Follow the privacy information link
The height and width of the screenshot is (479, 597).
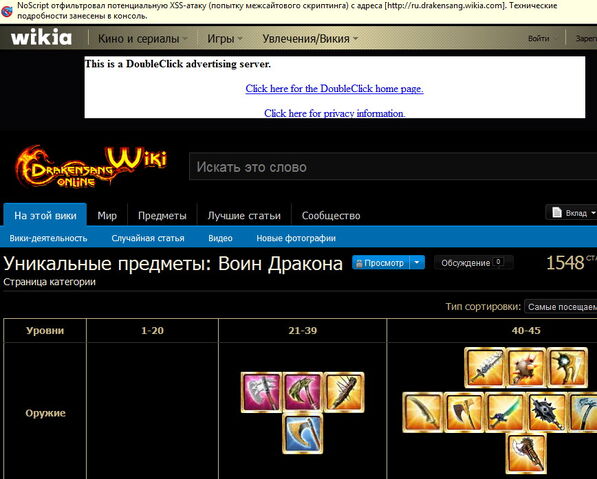point(334,113)
